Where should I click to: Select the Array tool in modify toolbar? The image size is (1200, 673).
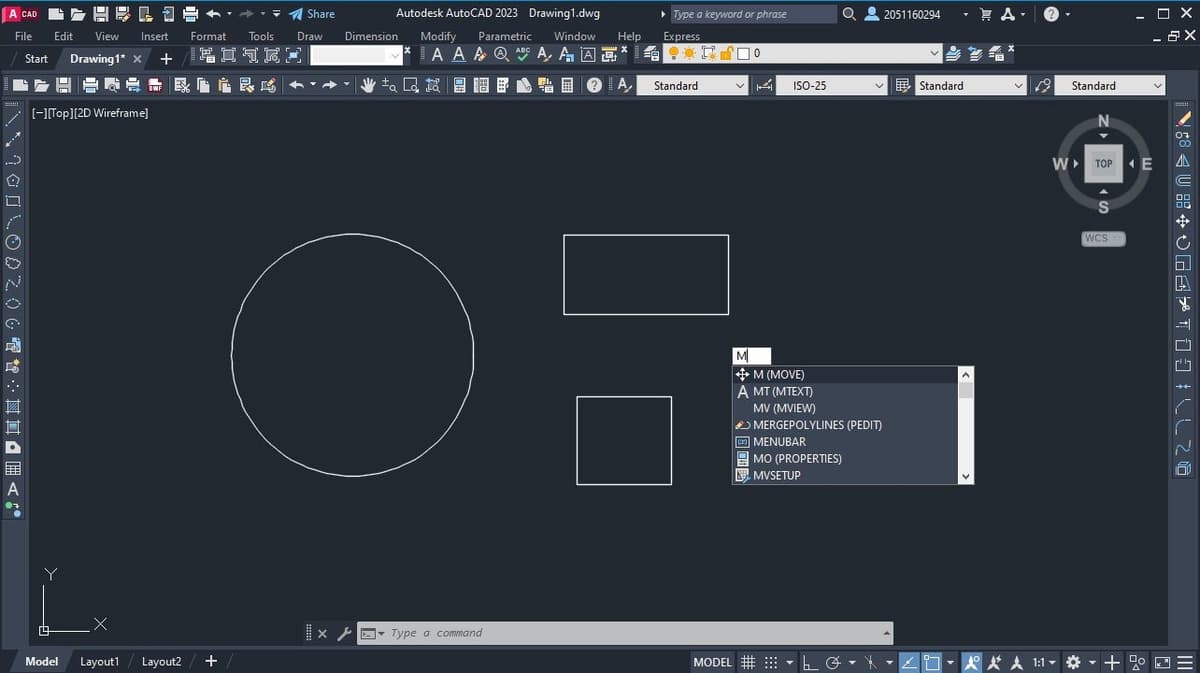click(x=1184, y=201)
